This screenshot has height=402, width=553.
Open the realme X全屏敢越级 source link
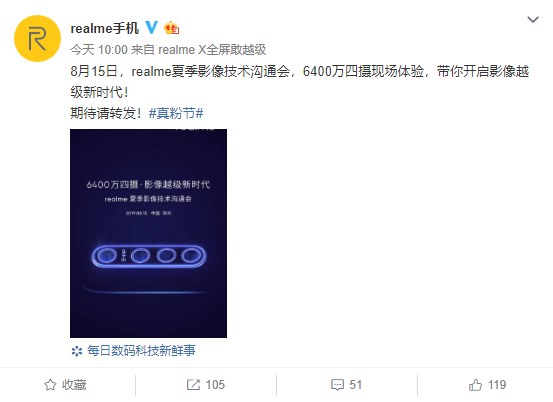click(212, 50)
